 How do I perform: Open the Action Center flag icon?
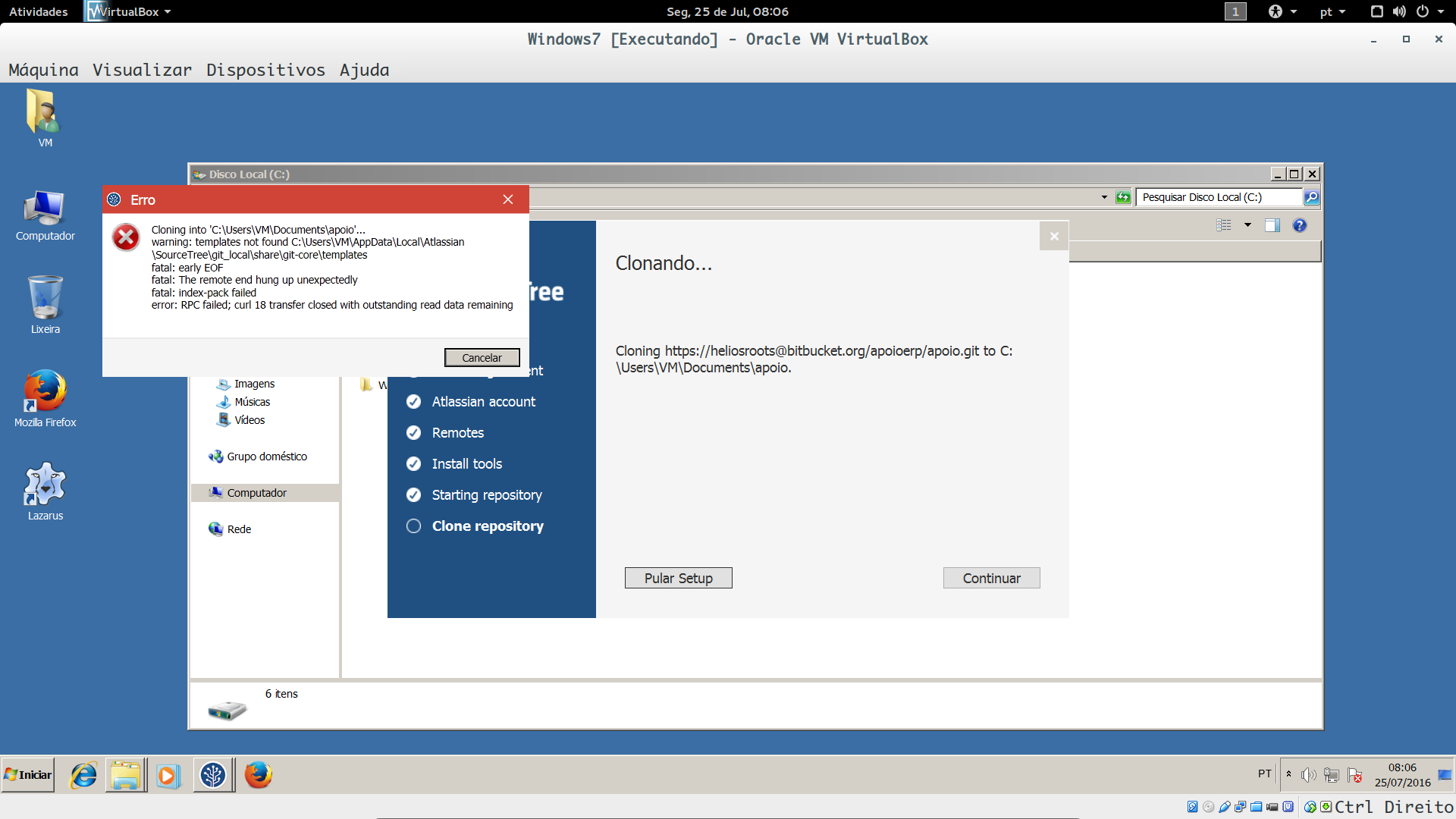[x=1355, y=775]
